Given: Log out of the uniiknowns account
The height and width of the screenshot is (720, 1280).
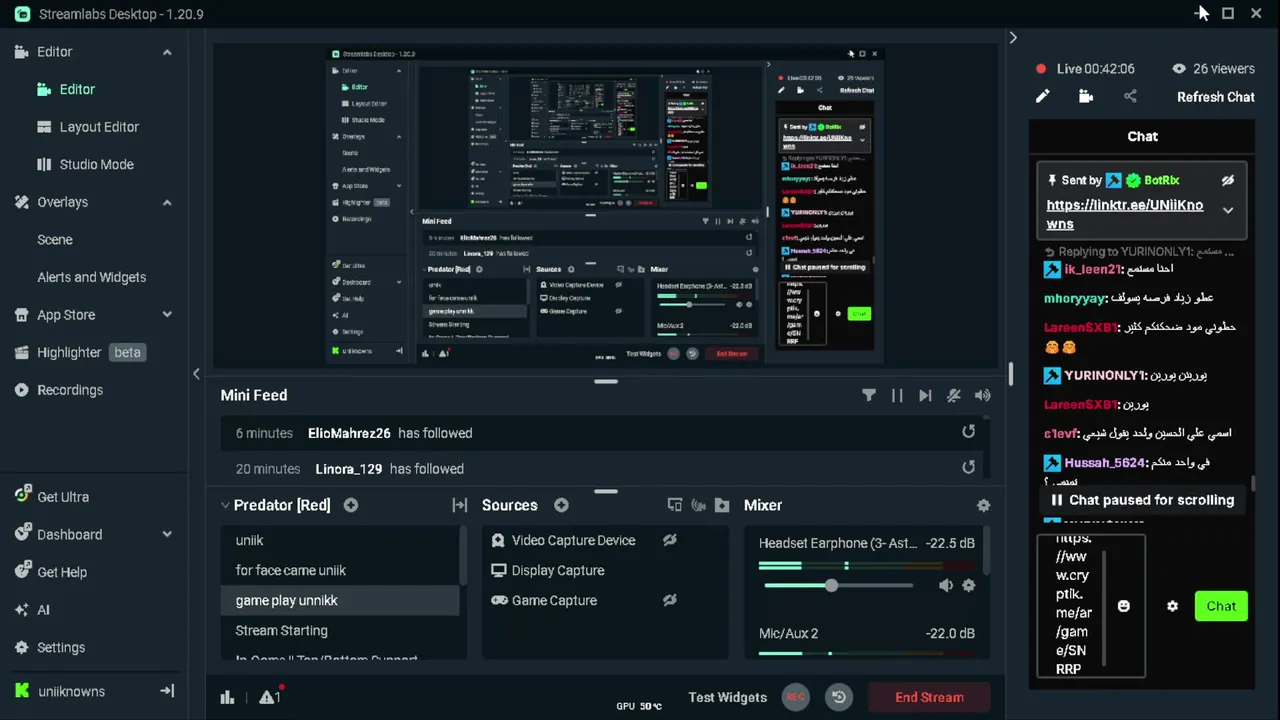Looking at the screenshot, I should click(x=168, y=691).
